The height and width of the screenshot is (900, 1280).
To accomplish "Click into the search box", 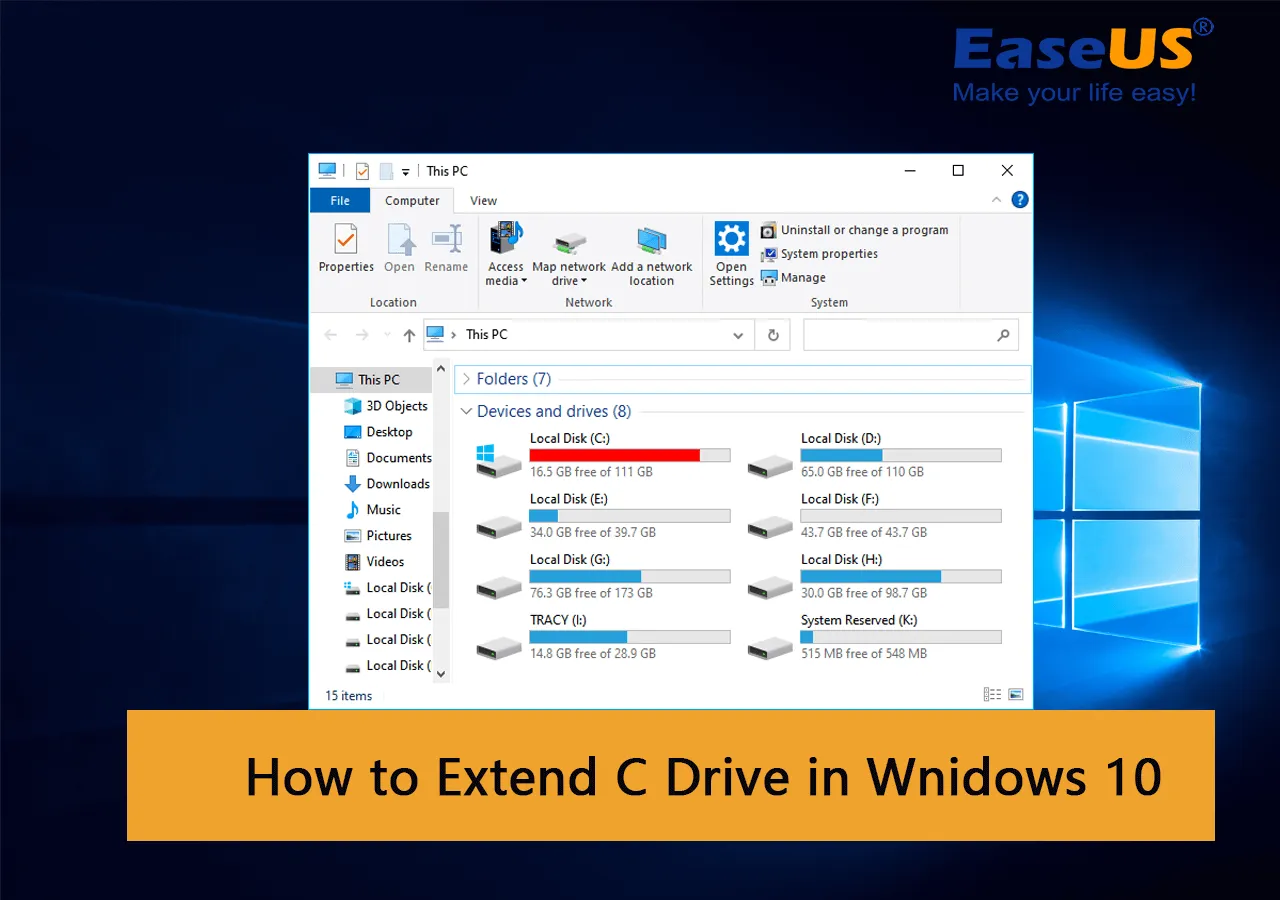I will tap(911, 335).
